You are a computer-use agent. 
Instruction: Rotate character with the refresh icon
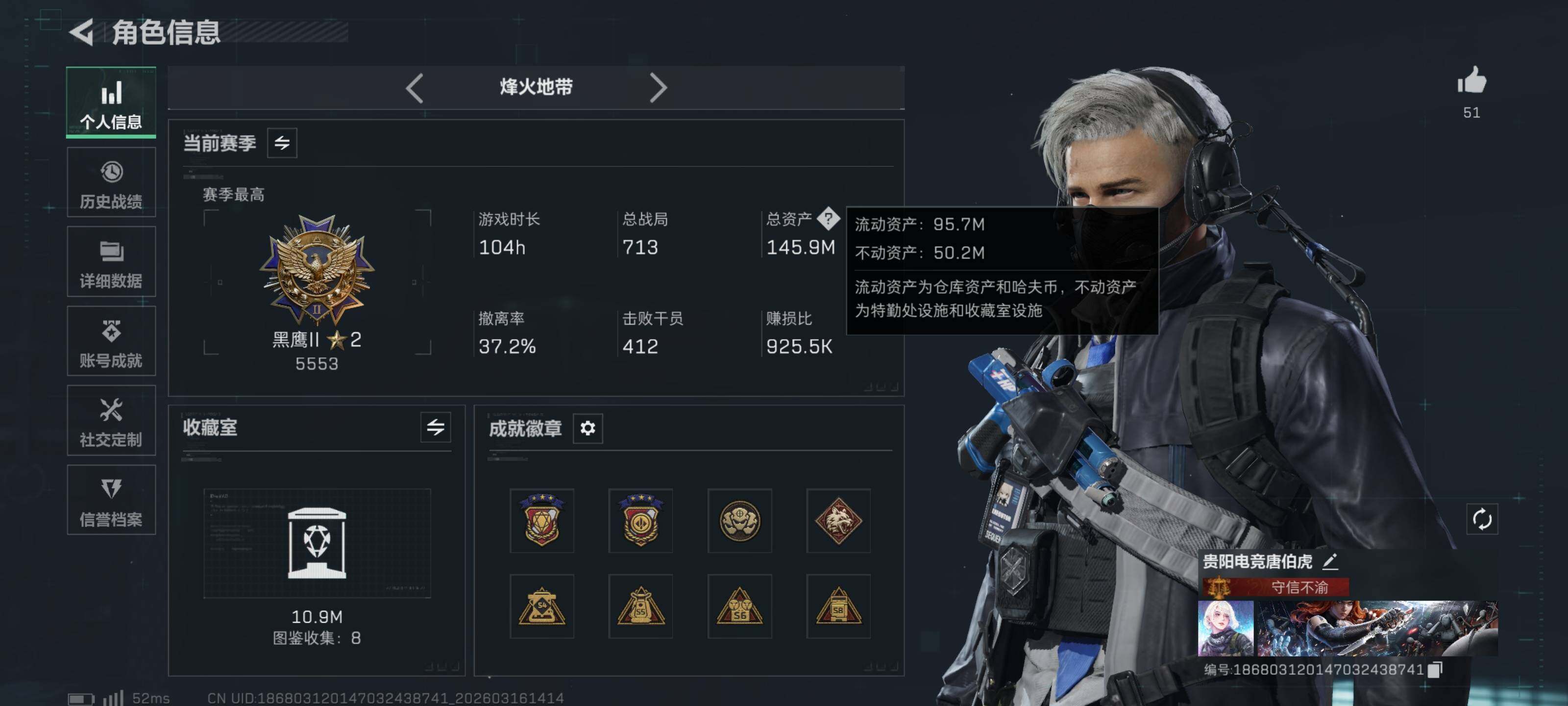(1482, 519)
